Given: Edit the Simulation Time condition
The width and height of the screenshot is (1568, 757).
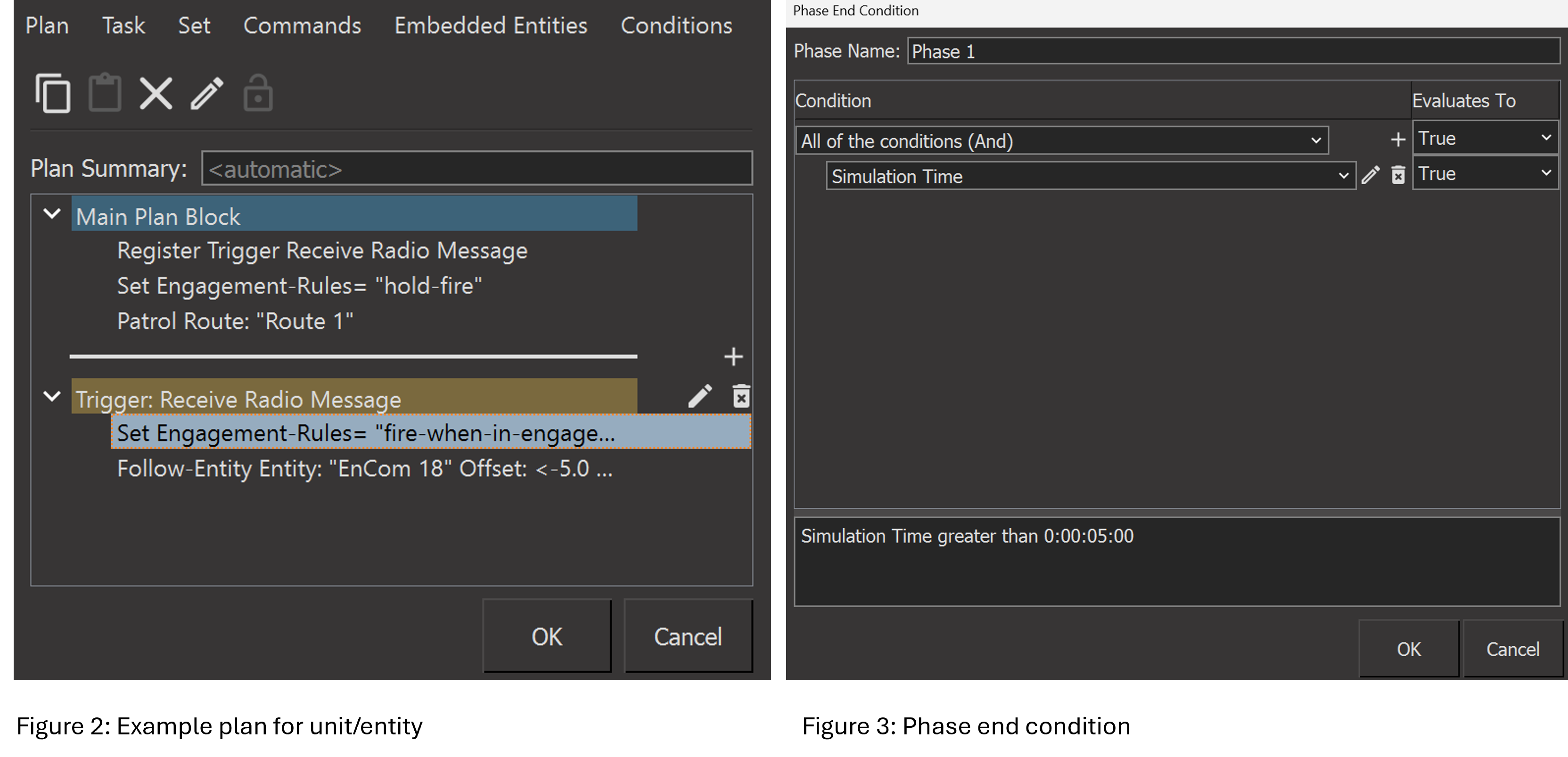Looking at the screenshot, I should [x=1370, y=176].
